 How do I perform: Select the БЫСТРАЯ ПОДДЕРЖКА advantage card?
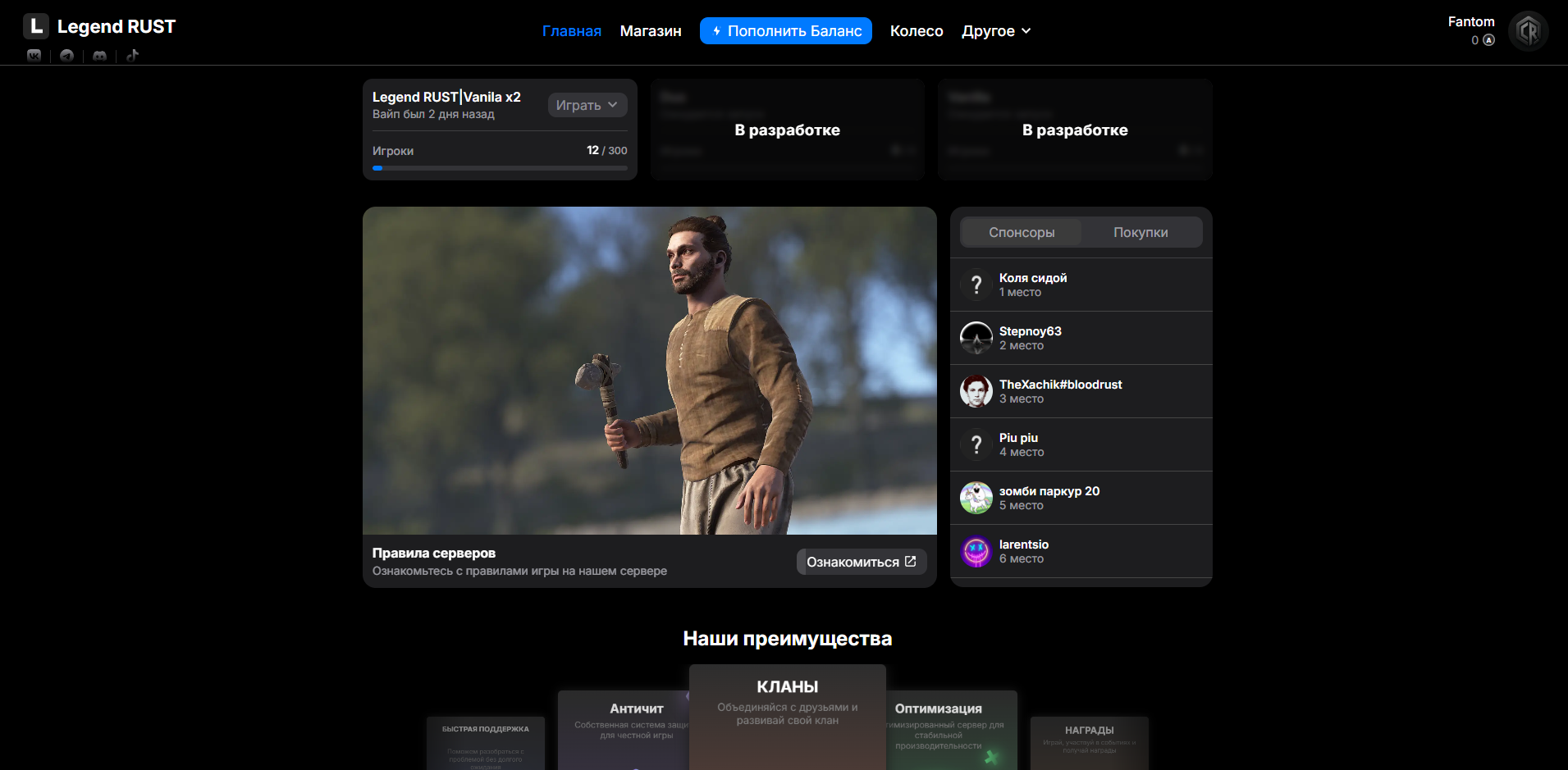[x=486, y=743]
